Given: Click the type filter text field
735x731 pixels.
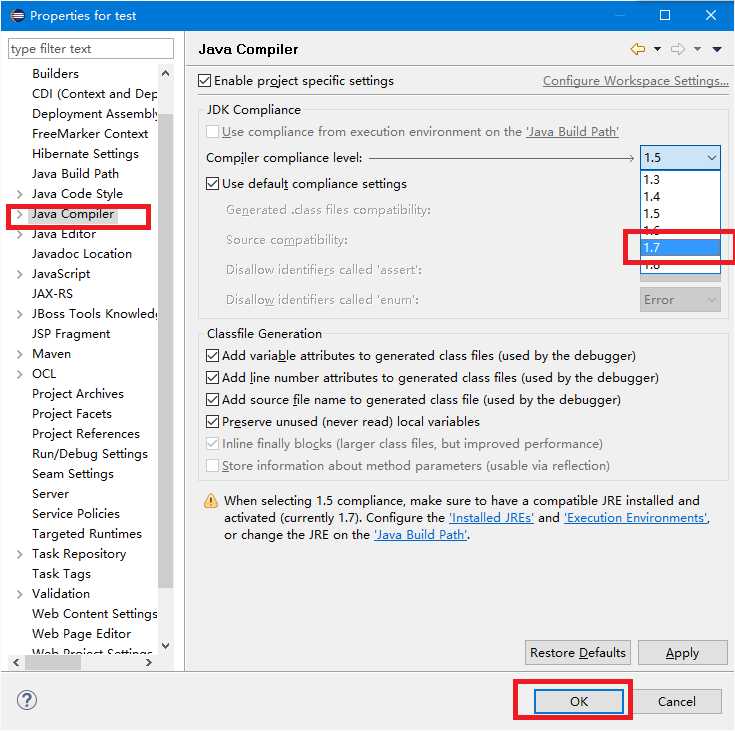Looking at the screenshot, I should click(x=91, y=49).
